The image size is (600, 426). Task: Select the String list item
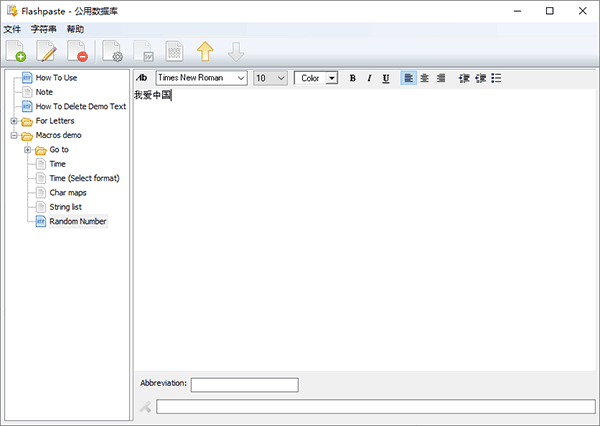pyautogui.click(x=65, y=207)
